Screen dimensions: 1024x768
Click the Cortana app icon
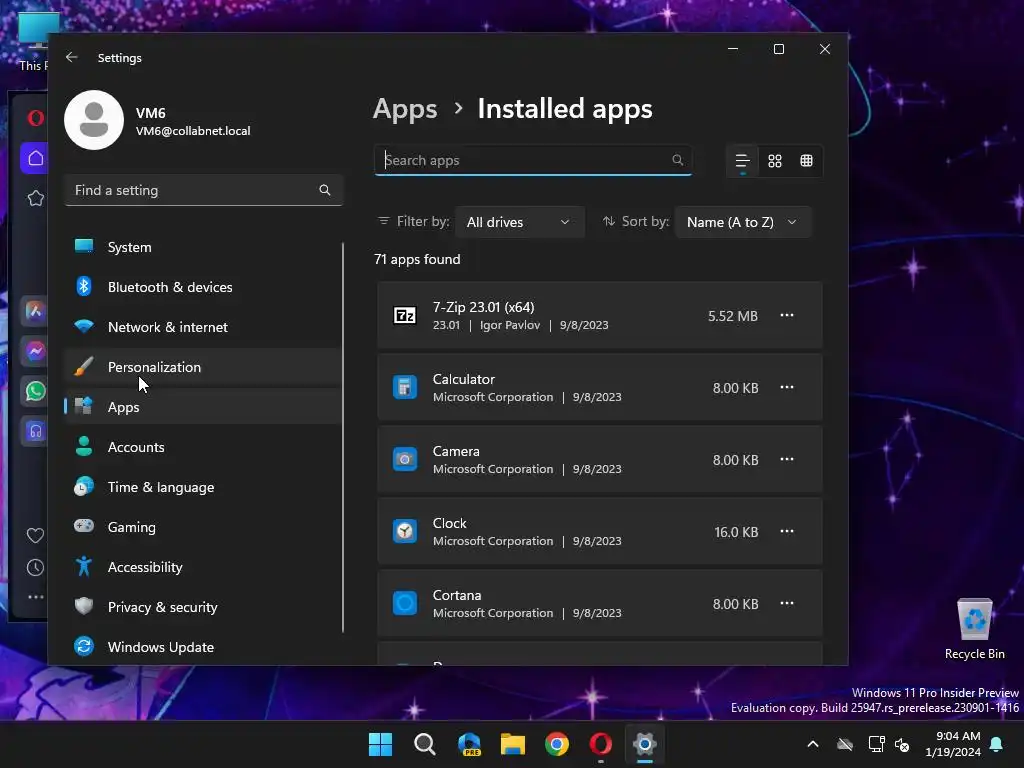click(x=405, y=603)
